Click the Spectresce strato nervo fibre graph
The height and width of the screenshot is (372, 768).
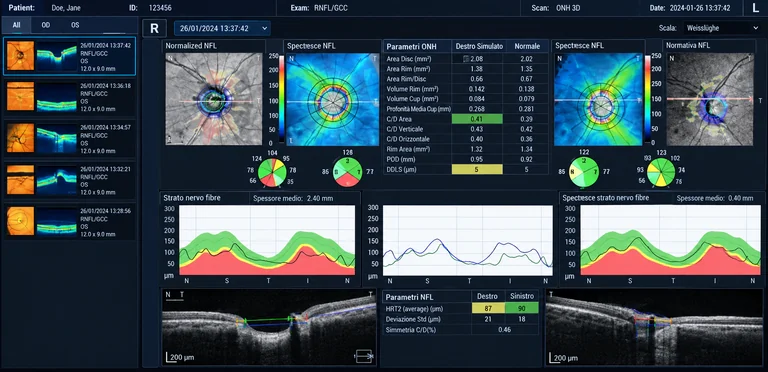[x=670, y=240]
